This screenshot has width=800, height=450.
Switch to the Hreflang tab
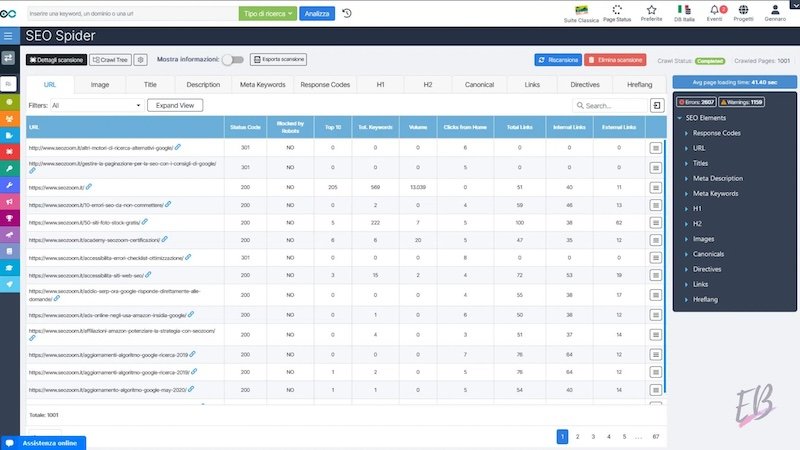click(x=640, y=85)
